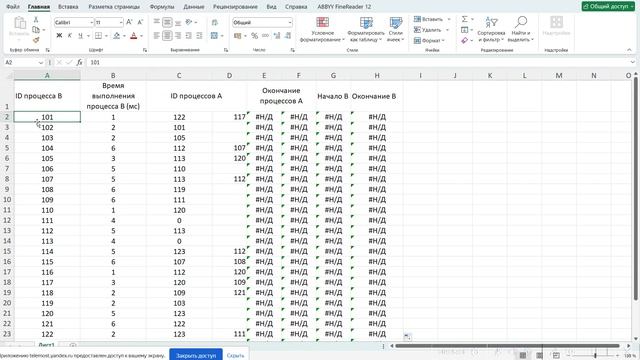The width and height of the screenshot is (640, 360).
Task: Open the font size dropdown
Action: pyautogui.click(x=121, y=22)
